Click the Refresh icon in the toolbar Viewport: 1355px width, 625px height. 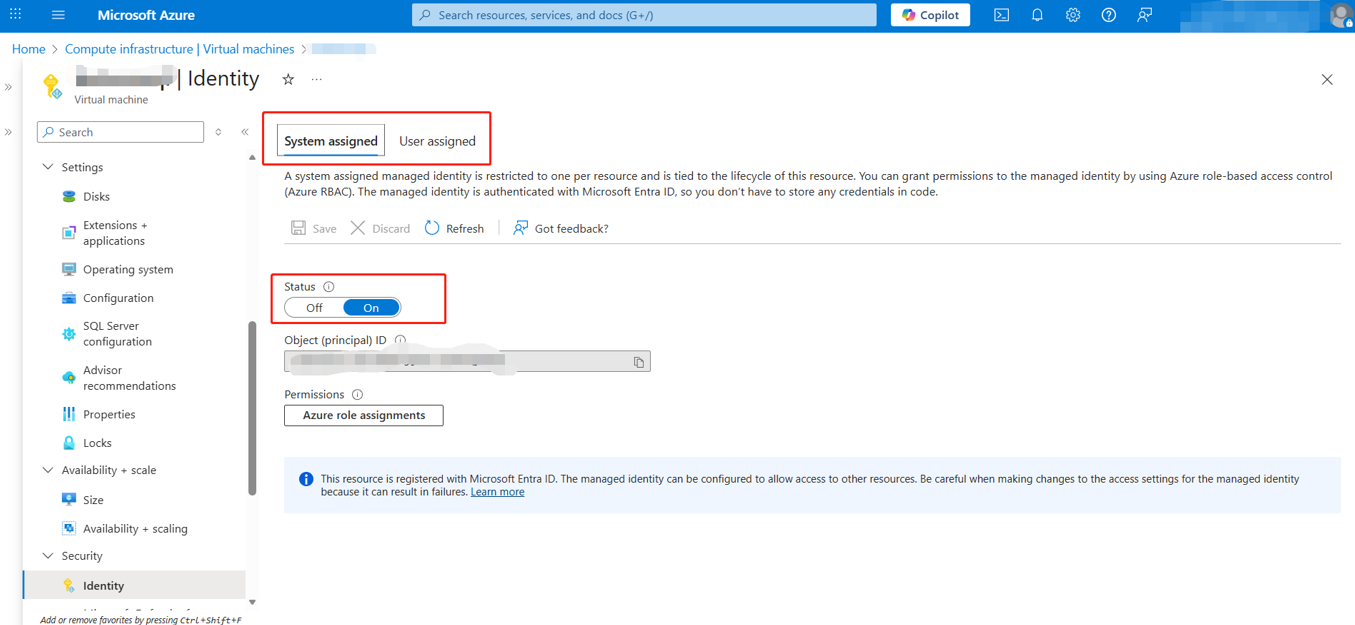coord(432,228)
